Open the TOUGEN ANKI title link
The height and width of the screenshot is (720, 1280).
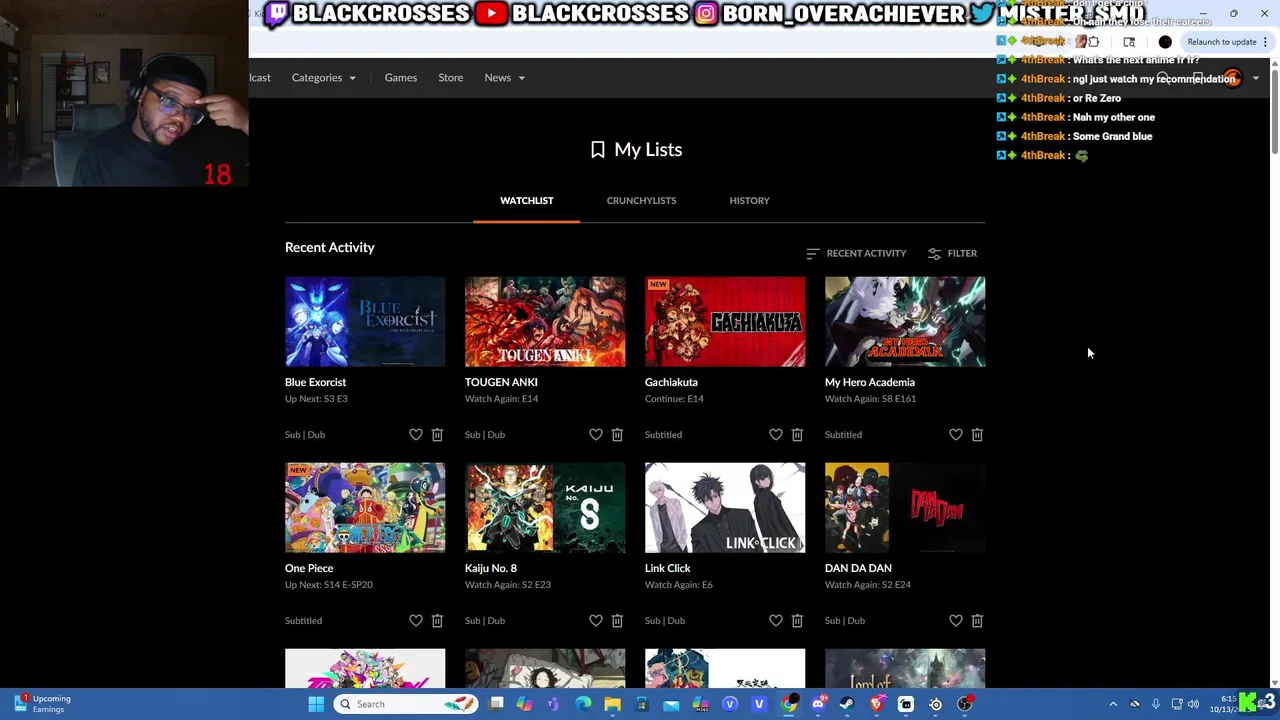coord(501,382)
